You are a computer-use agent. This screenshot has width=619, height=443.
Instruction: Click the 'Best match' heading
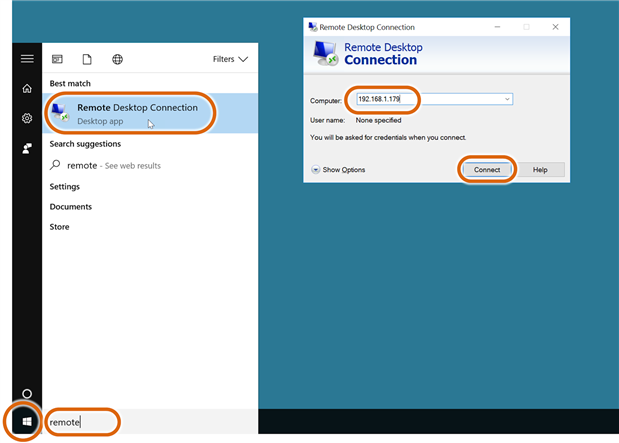tap(70, 83)
